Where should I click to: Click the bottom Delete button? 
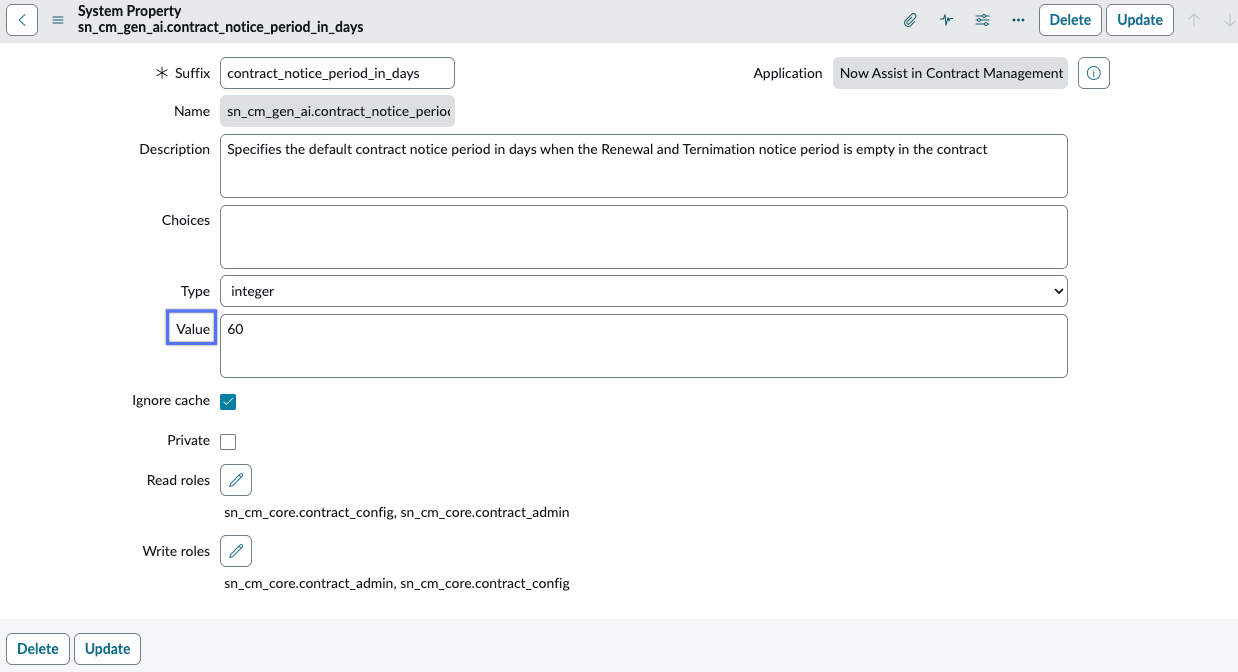[x=38, y=649]
